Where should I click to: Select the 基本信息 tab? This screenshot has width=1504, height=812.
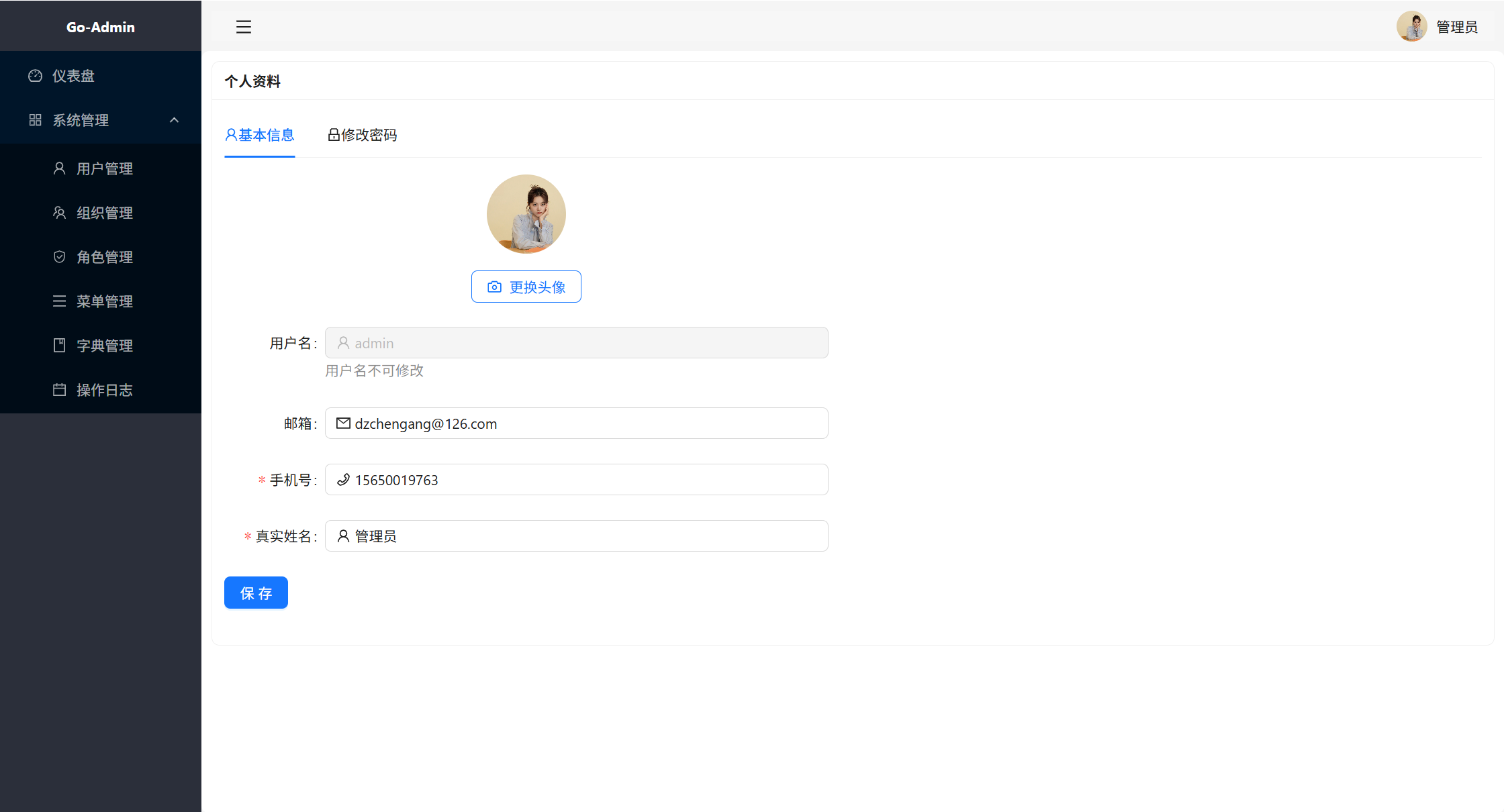[x=260, y=135]
